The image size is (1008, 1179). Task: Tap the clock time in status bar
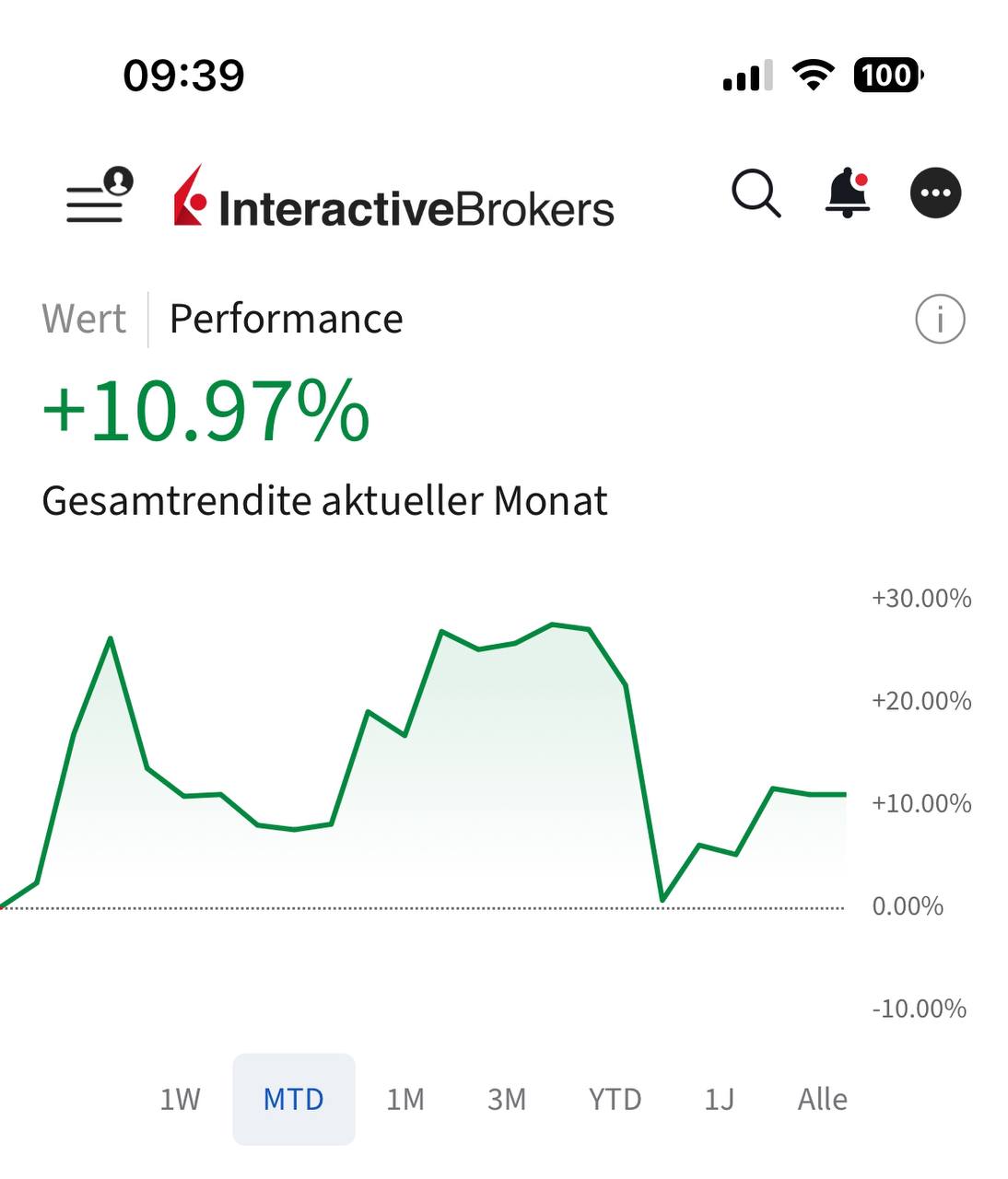(x=183, y=75)
